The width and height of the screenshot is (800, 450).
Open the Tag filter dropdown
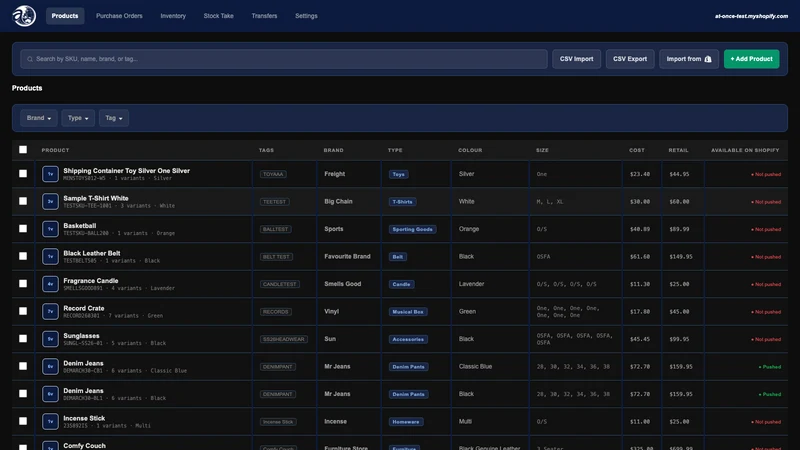(x=114, y=118)
